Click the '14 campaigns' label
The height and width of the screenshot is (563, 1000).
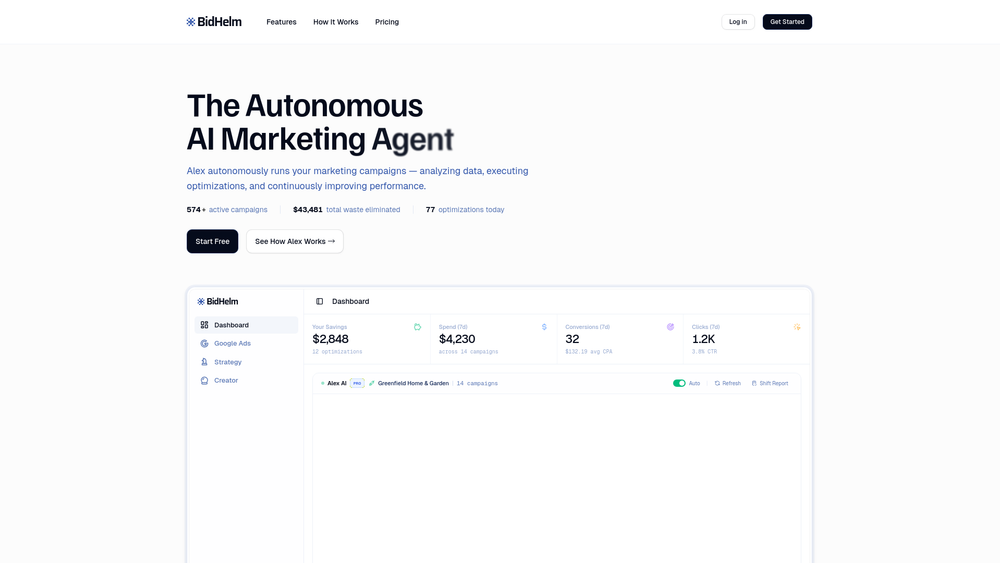pyautogui.click(x=477, y=383)
